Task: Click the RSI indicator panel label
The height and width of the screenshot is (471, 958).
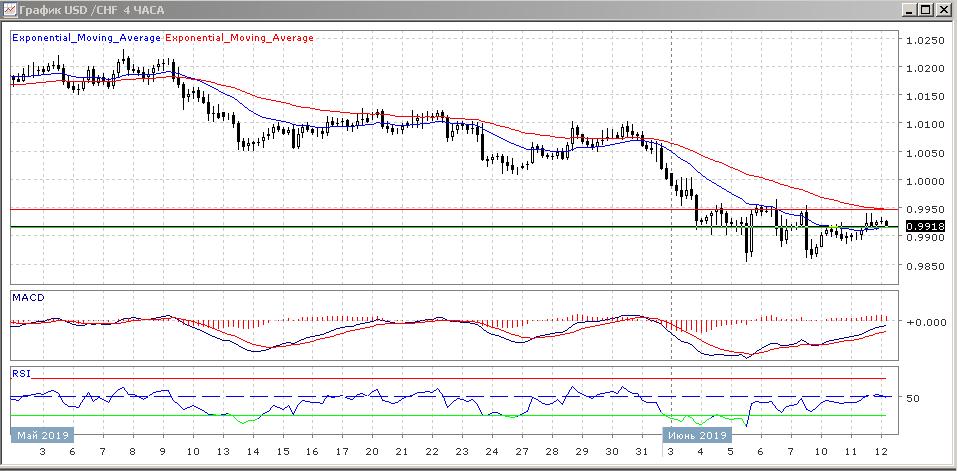Action: [x=21, y=373]
